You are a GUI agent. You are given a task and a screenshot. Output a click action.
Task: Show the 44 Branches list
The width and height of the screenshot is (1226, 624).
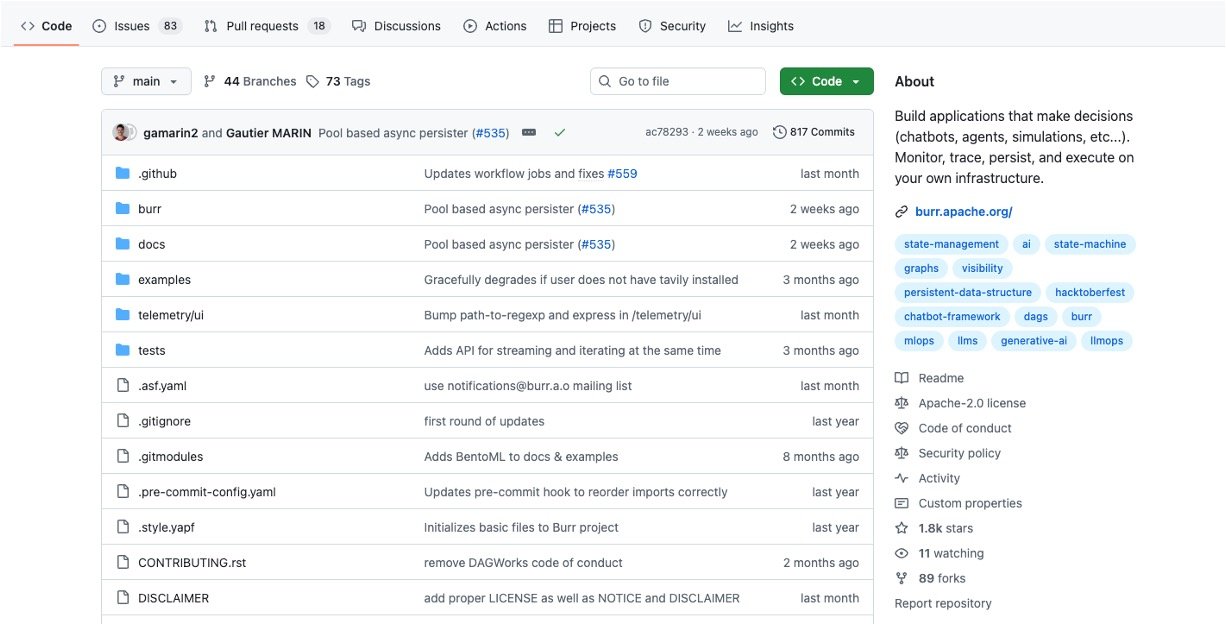coord(250,82)
